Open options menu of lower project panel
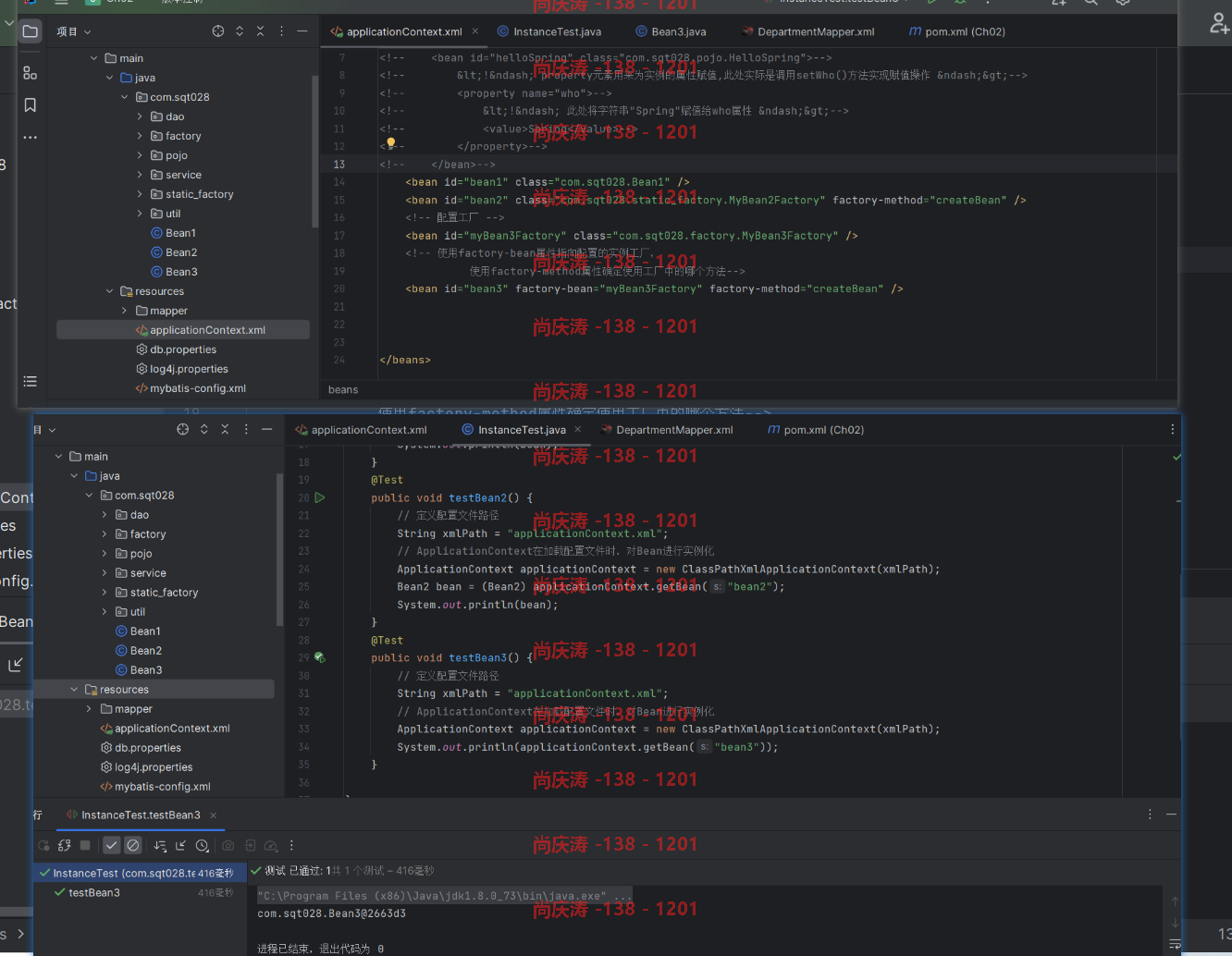The image size is (1232, 956). tap(246, 429)
